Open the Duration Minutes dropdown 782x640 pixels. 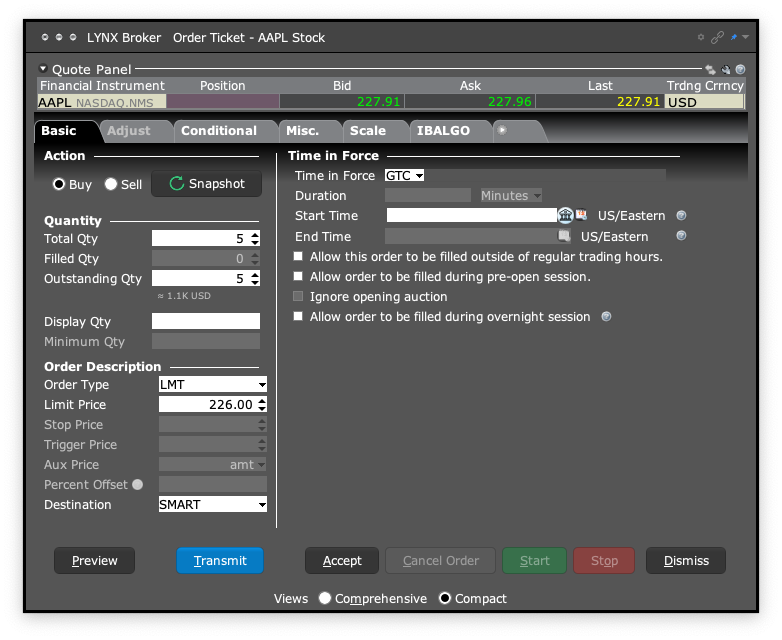tap(511, 196)
